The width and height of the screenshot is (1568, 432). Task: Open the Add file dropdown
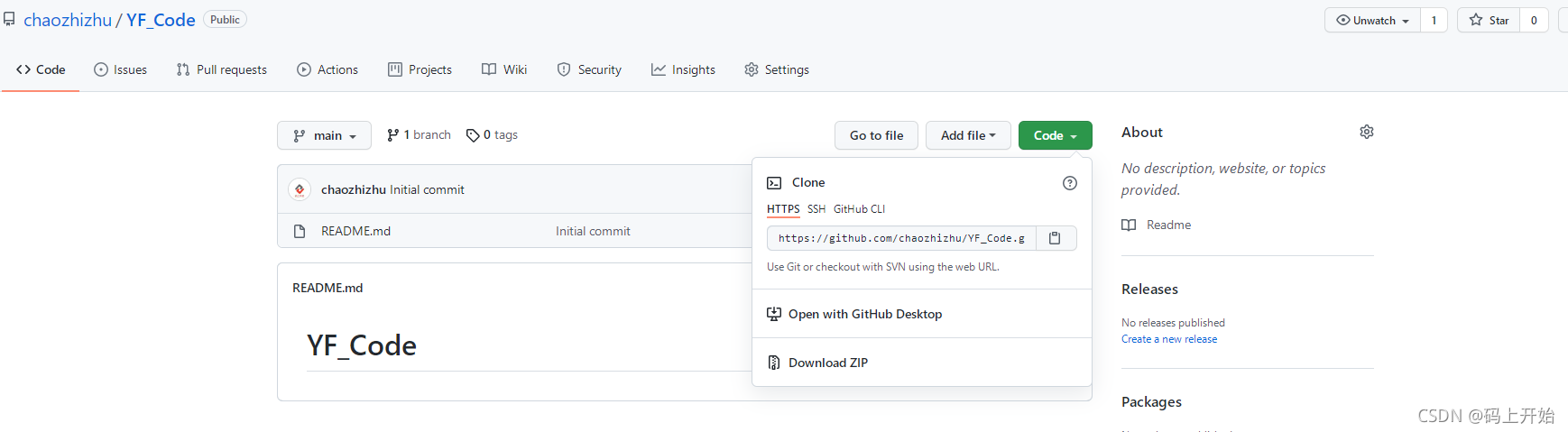pos(968,135)
